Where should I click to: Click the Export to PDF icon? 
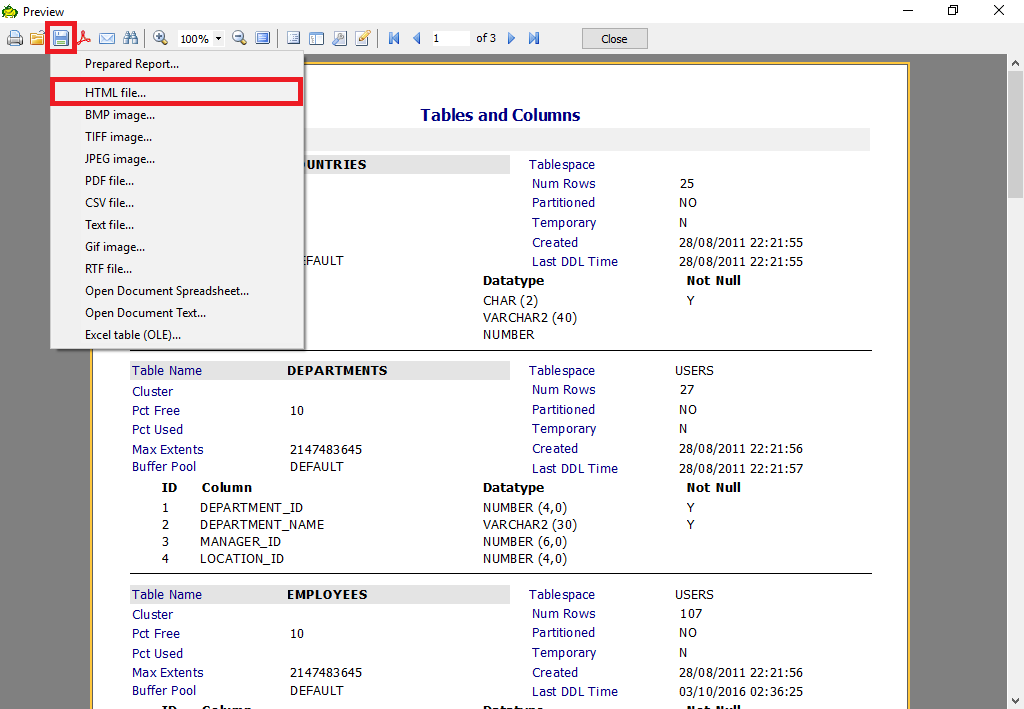tap(85, 39)
